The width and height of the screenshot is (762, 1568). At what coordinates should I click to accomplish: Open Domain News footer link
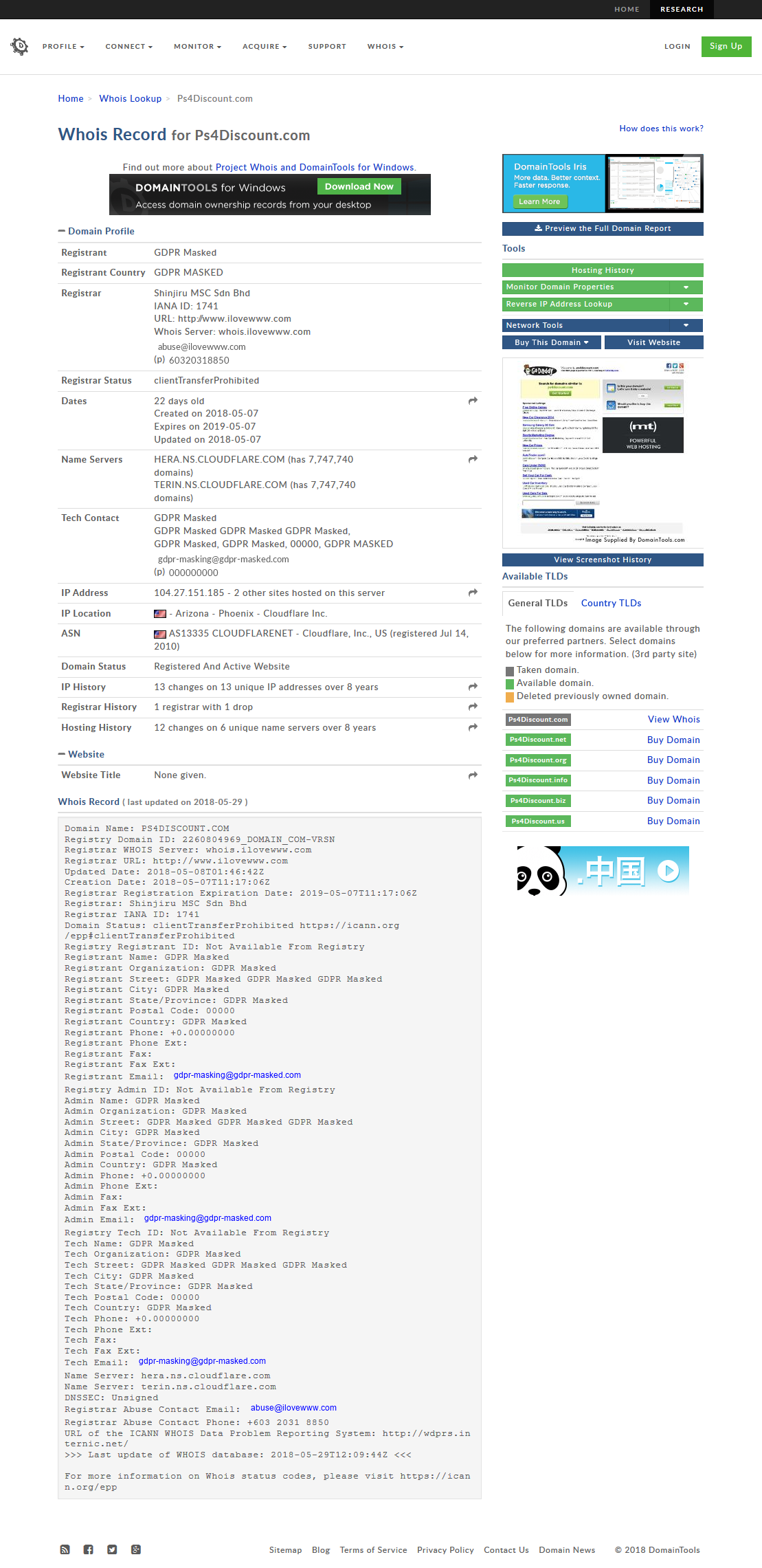[x=567, y=1550]
